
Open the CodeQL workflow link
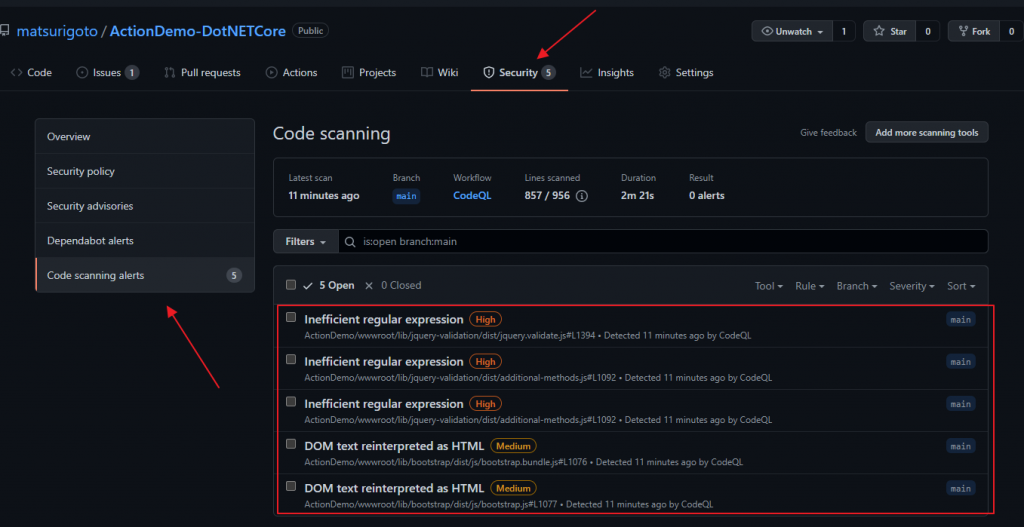pos(472,195)
